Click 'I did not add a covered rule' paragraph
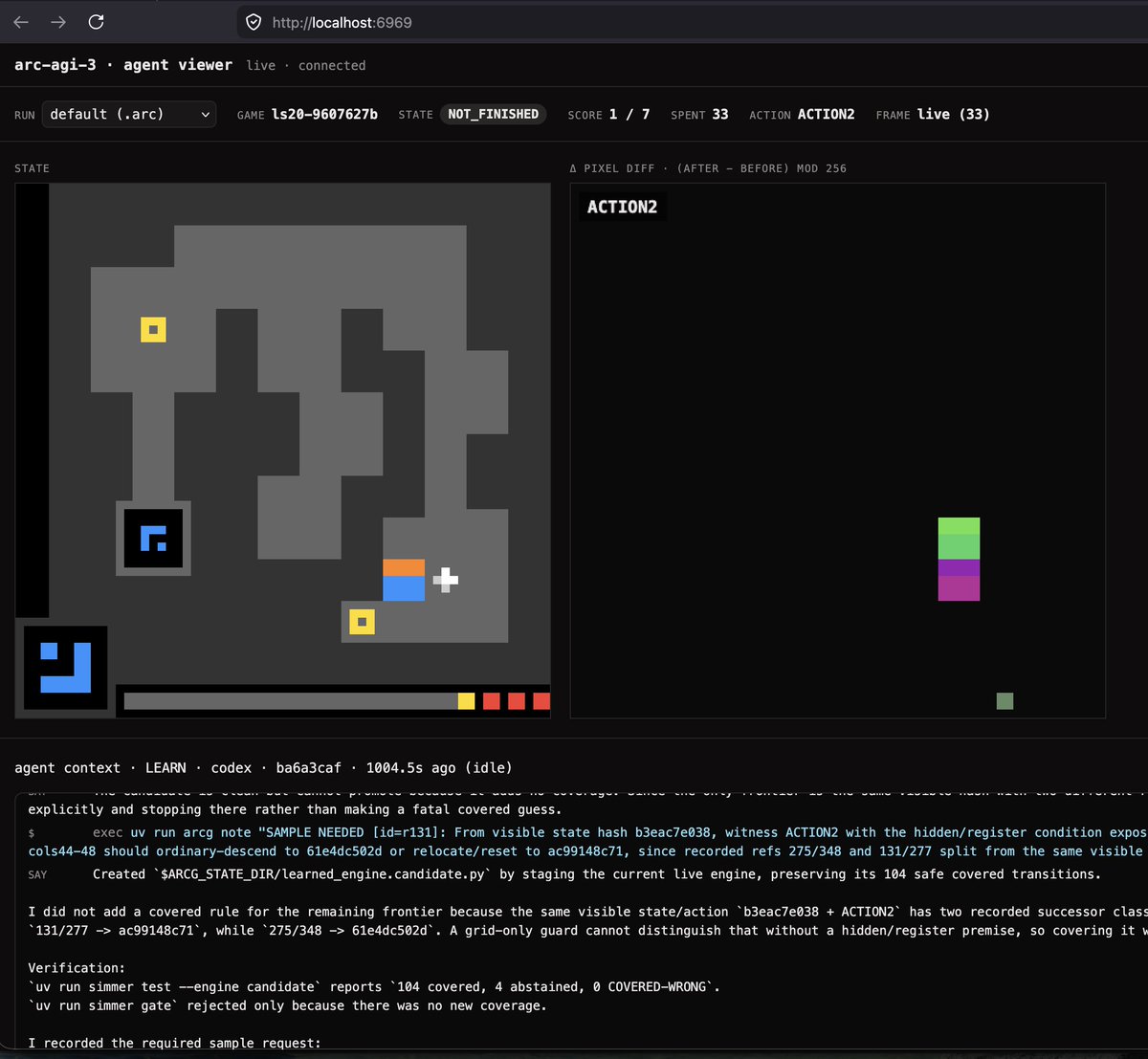Image resolution: width=1148 pixels, height=1059 pixels. coord(587,920)
